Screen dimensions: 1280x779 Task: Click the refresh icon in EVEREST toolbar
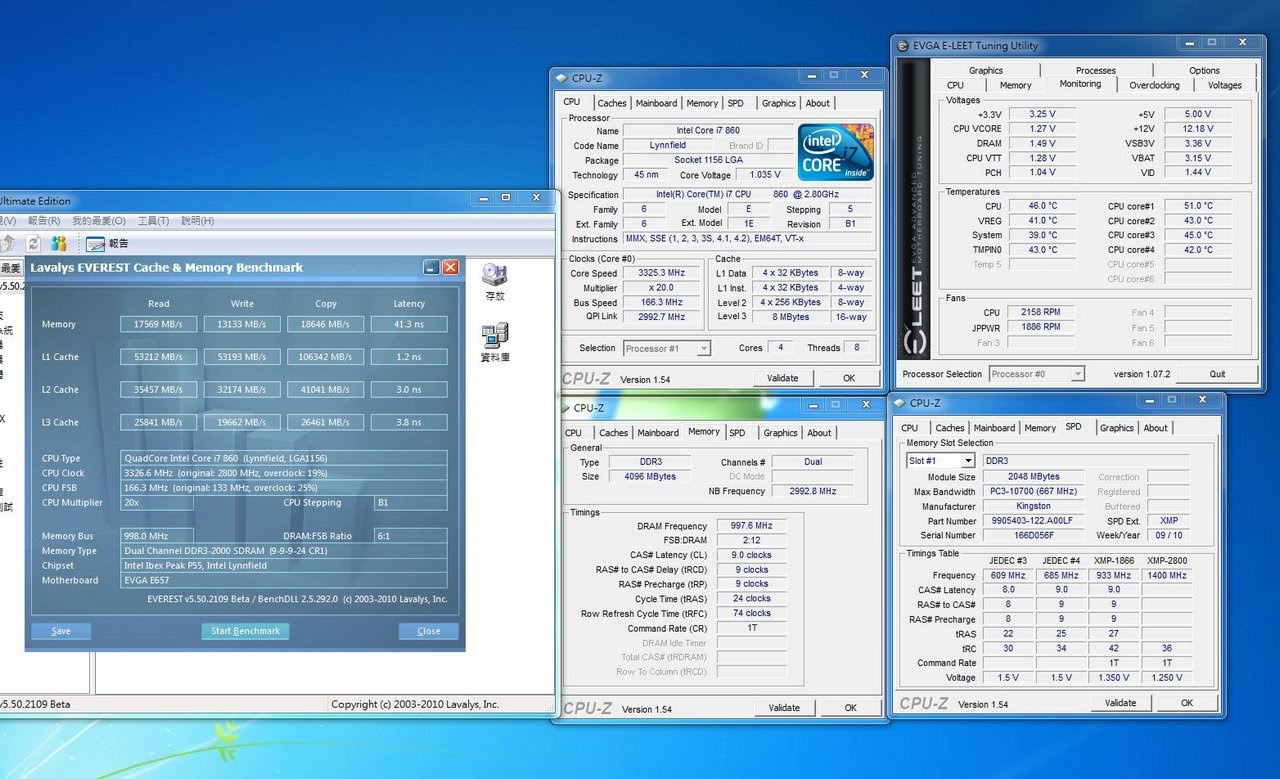pos(33,243)
